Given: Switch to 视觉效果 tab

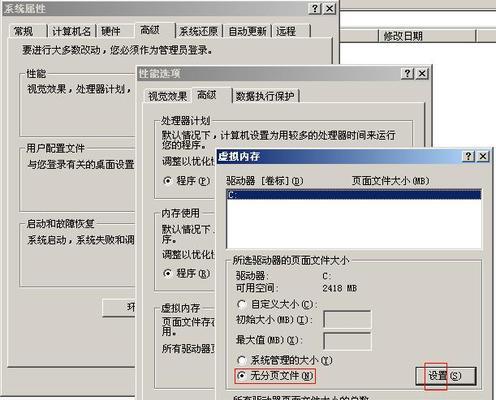Looking at the screenshot, I should click(x=167, y=96).
